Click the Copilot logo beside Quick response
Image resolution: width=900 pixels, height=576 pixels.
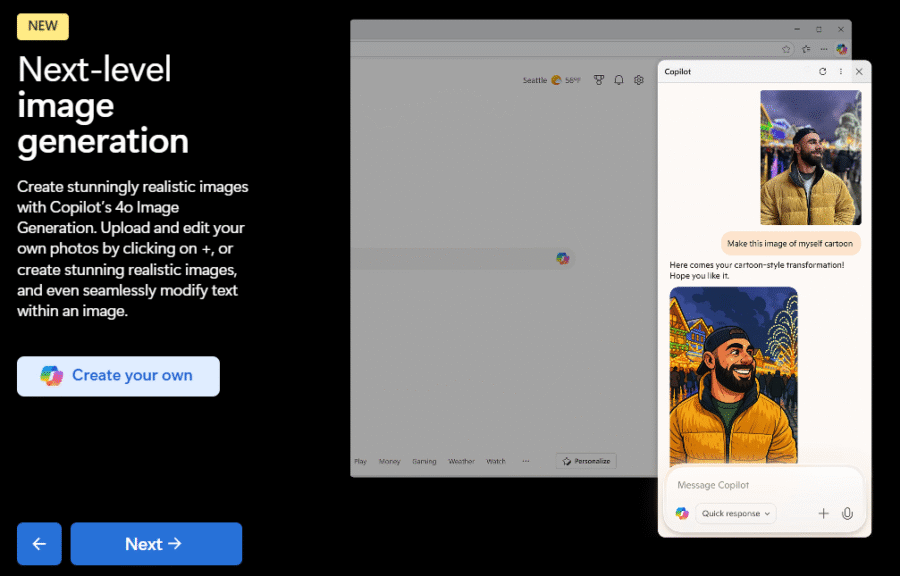(682, 513)
